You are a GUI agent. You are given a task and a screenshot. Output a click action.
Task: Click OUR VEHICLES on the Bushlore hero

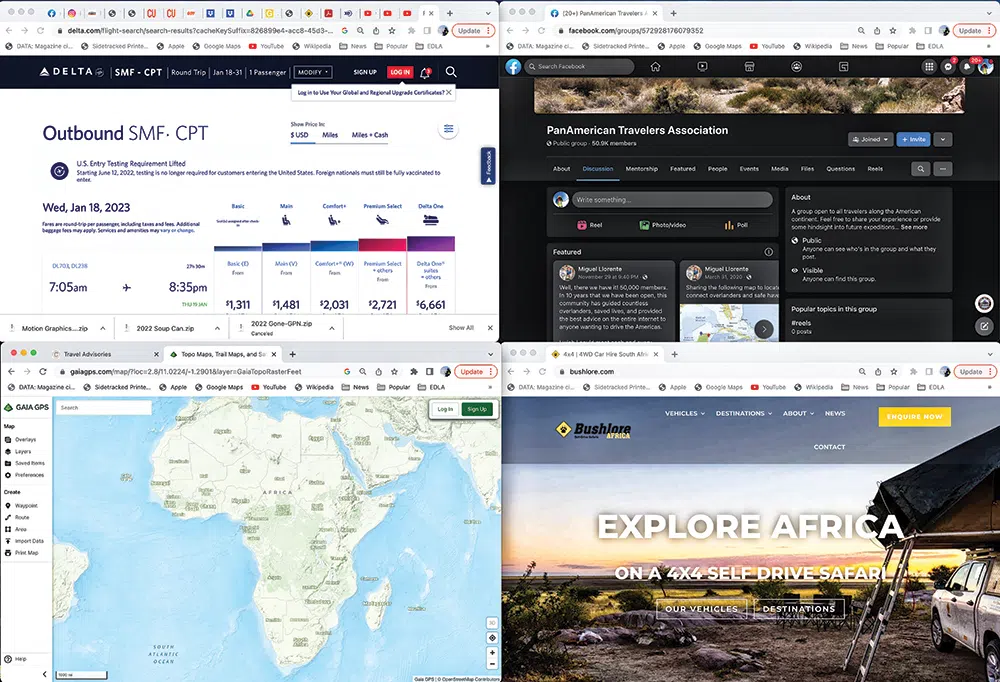coord(702,609)
